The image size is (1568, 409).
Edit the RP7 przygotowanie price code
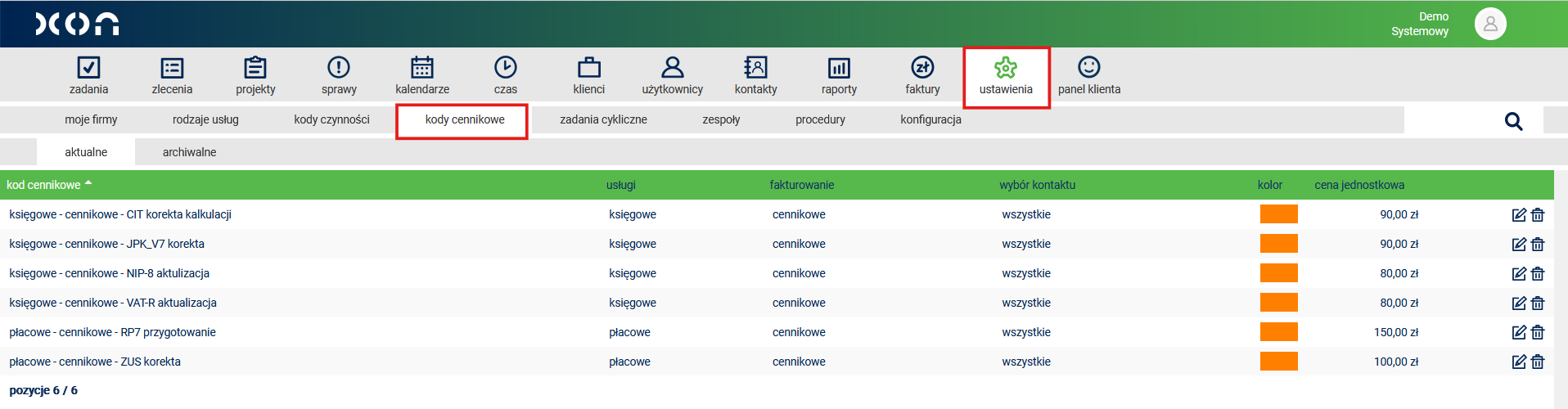pyautogui.click(x=1519, y=332)
